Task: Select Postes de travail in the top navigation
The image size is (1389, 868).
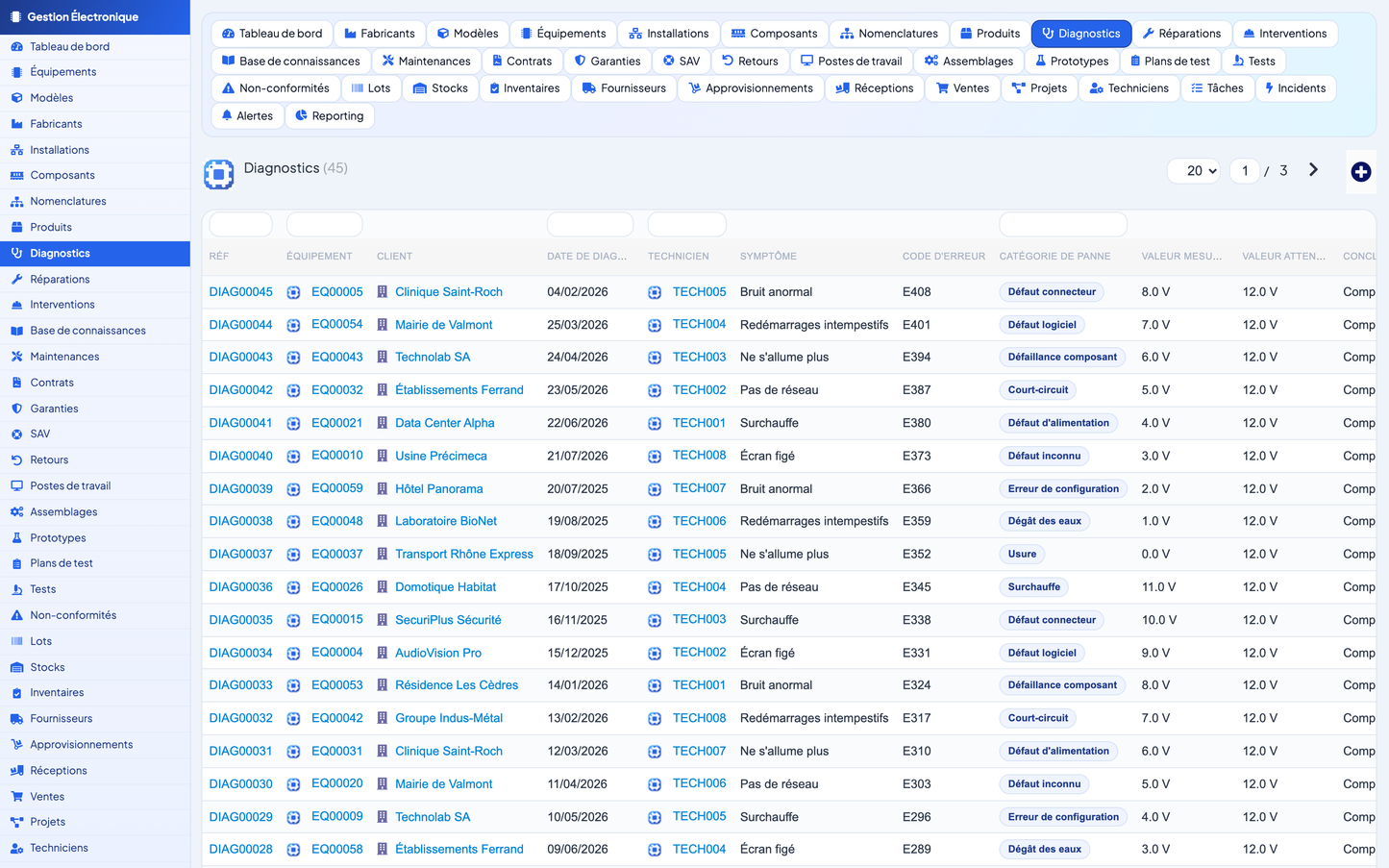Action: pyautogui.click(x=852, y=61)
